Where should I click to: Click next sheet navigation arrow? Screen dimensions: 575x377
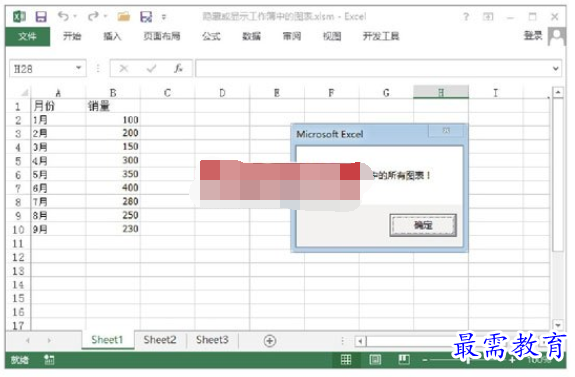[x=50, y=341]
